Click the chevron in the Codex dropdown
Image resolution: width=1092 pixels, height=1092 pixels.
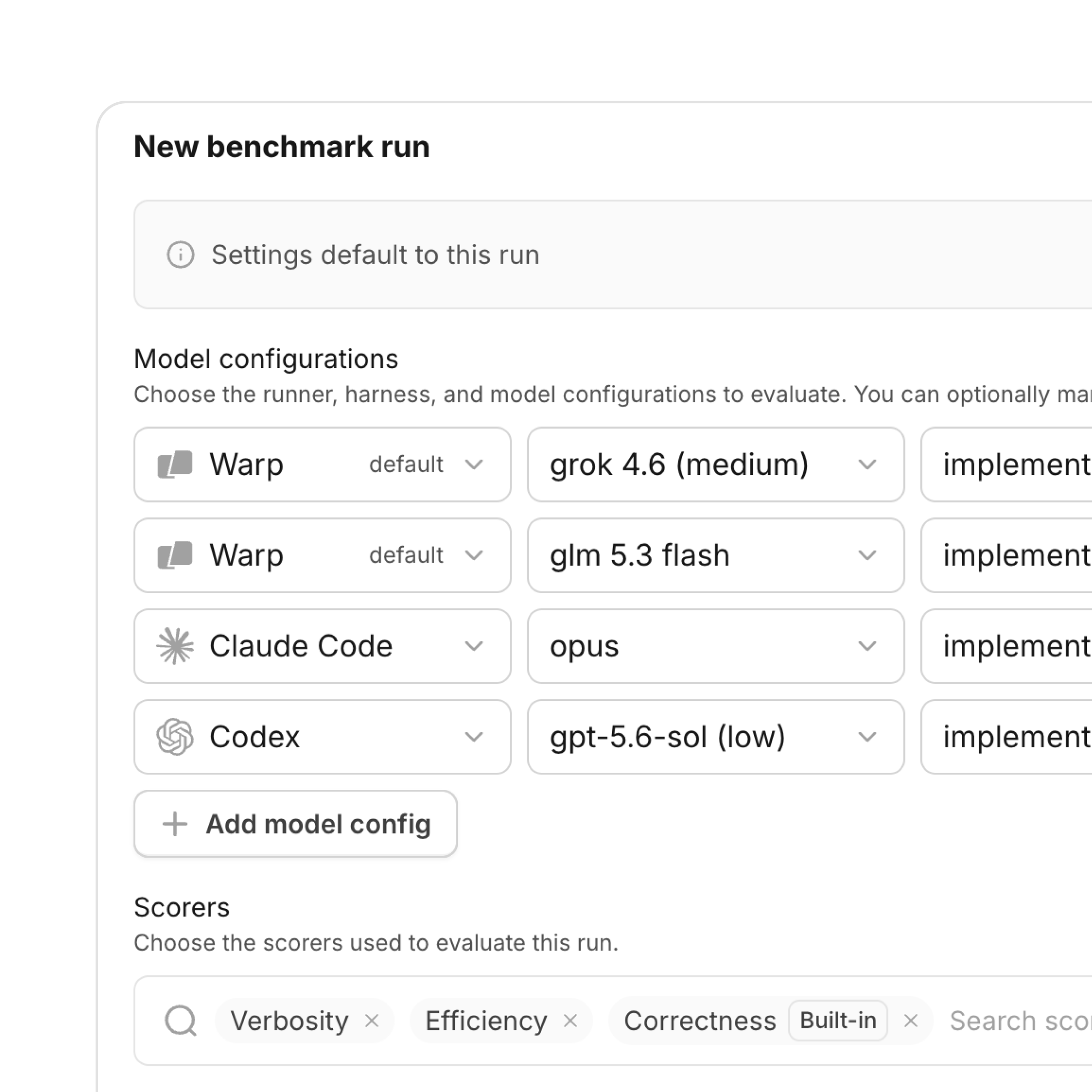pos(474,736)
